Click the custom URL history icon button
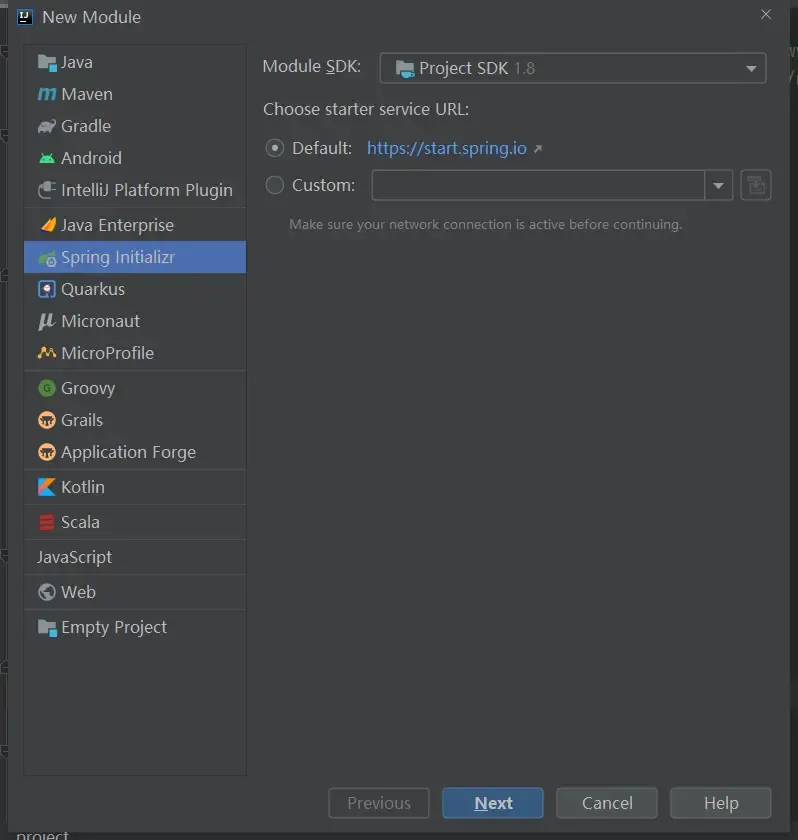798x840 pixels. pos(756,185)
